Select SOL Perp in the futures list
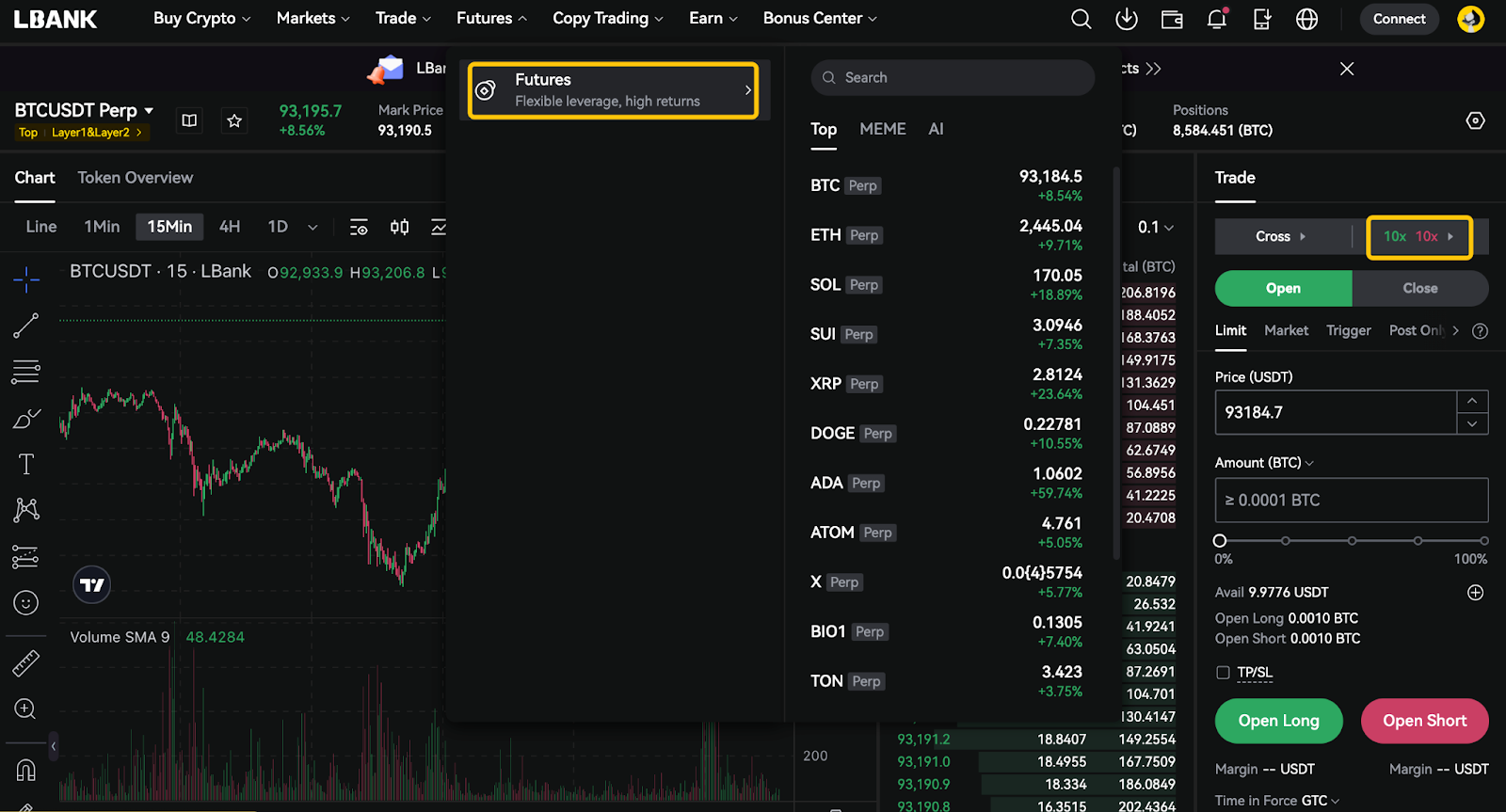1506x812 pixels. coord(947,284)
